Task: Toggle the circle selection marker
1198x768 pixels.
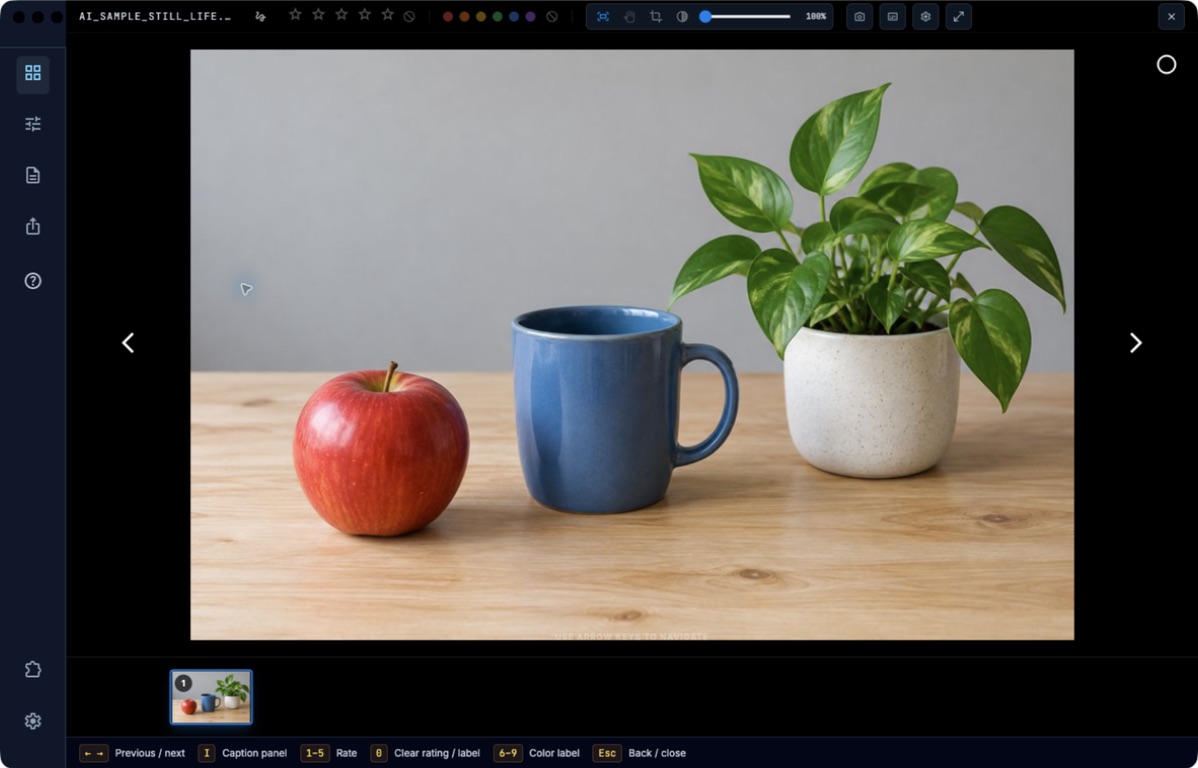Action: (1166, 65)
